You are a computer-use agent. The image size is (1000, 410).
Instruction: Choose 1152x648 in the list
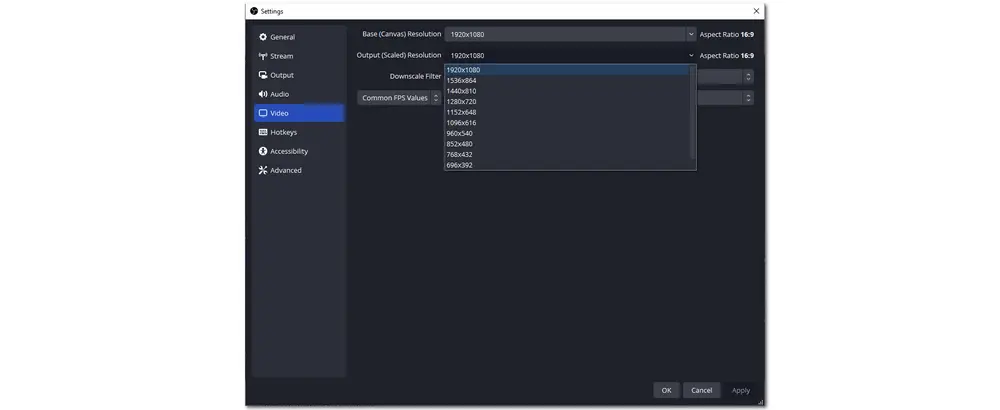coord(567,112)
